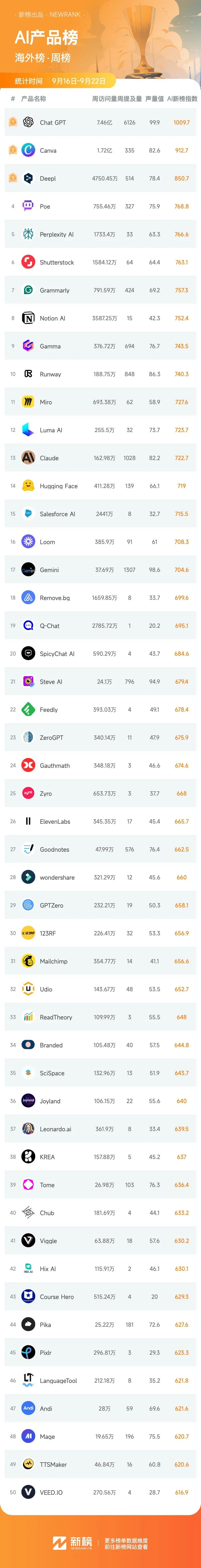The height and width of the screenshot is (1568, 201).
Task: Click the Mailchimp logo icon
Action: 28,961
